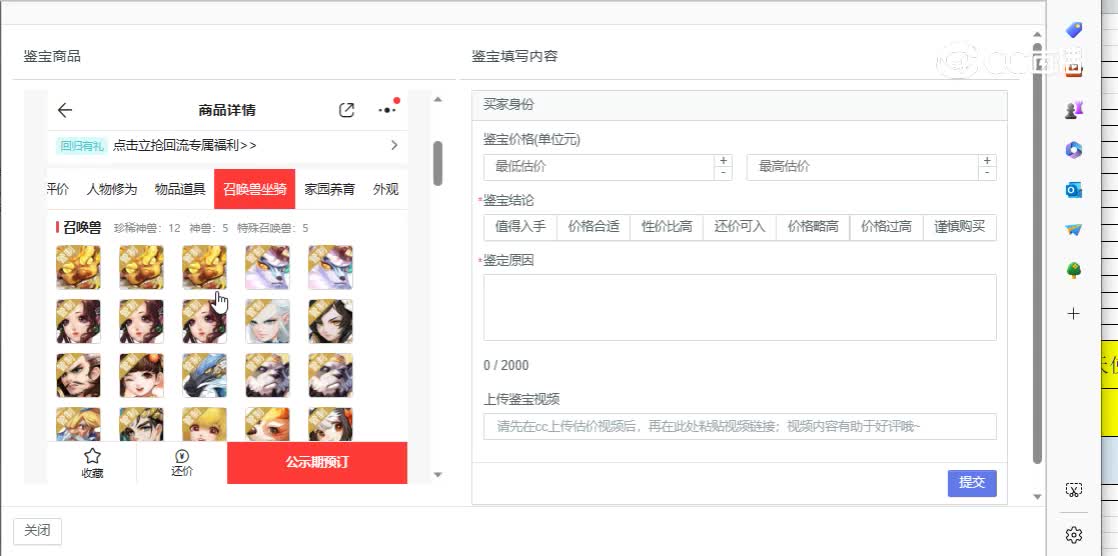Click into the 鉴定原因 text area
1118x556 pixels.
pos(740,307)
